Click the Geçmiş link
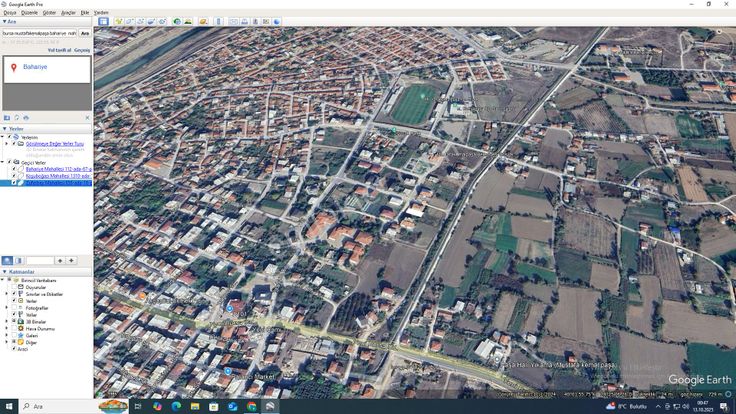The image size is (736, 414). pyautogui.click(x=82, y=49)
